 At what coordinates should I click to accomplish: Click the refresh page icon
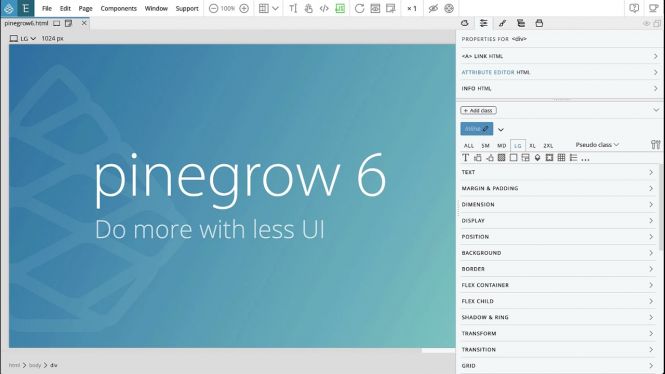coord(359,8)
